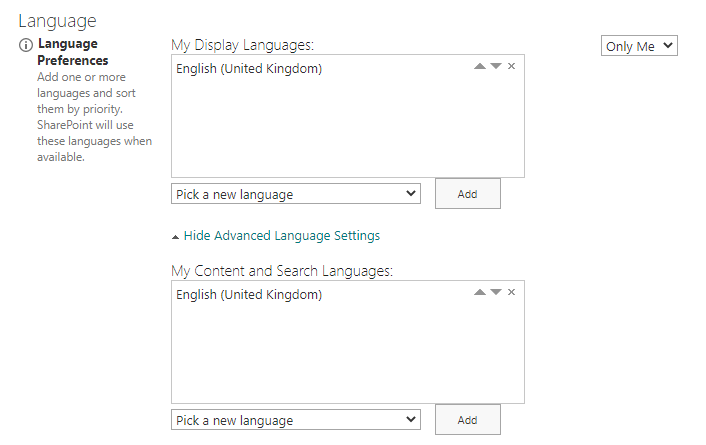Open the content languages 'Pick a new language' dropdown

click(x=296, y=420)
